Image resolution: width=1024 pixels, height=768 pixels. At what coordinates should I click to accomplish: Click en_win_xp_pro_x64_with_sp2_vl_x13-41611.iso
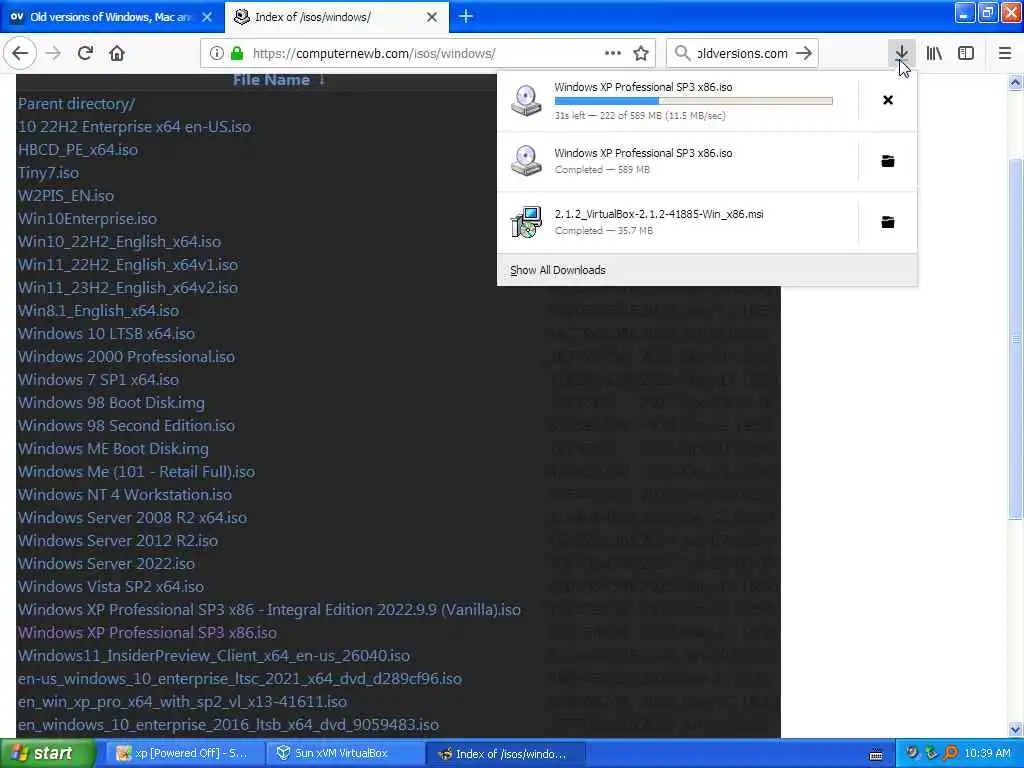click(182, 701)
